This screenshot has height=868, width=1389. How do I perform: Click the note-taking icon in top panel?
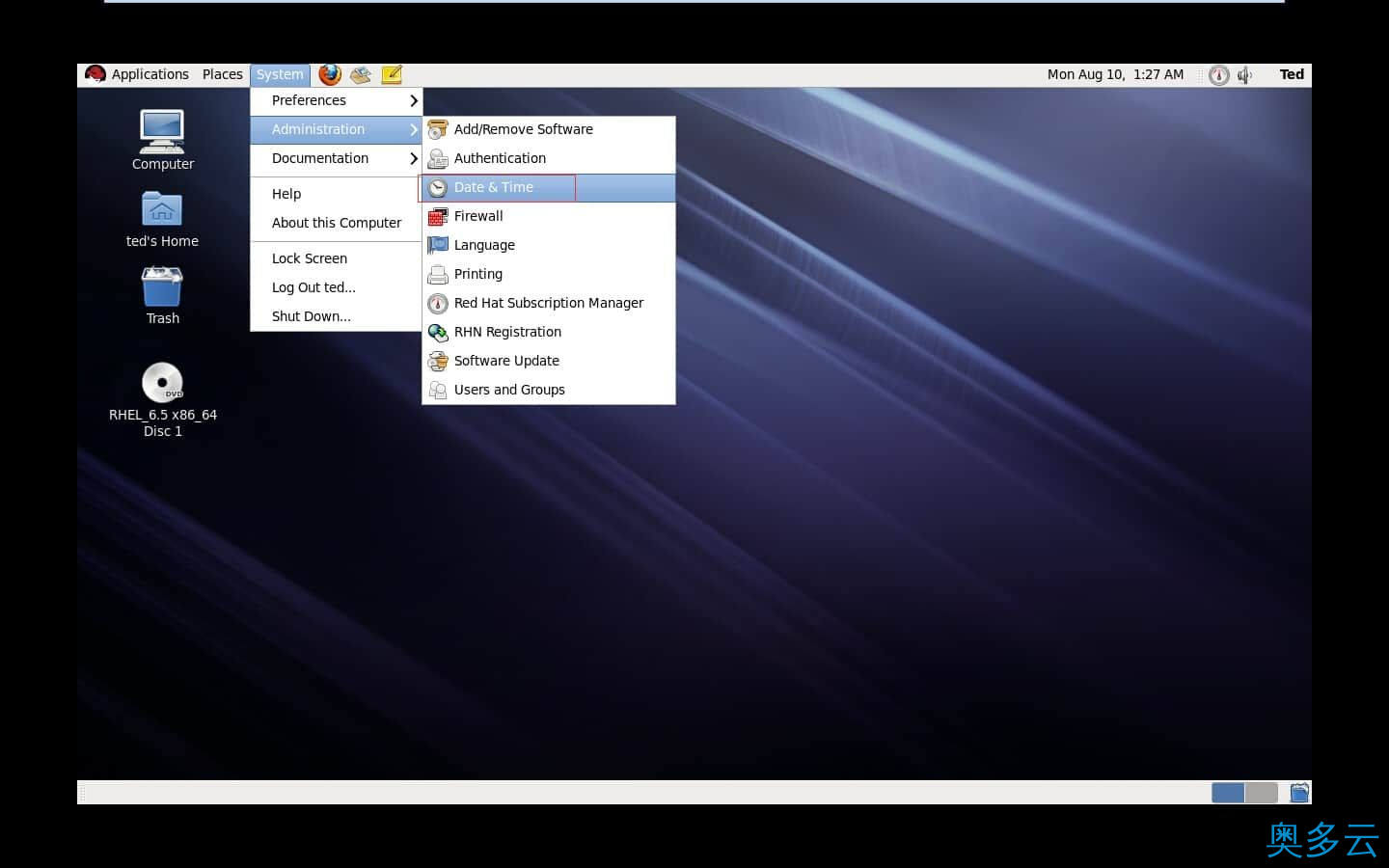click(392, 74)
